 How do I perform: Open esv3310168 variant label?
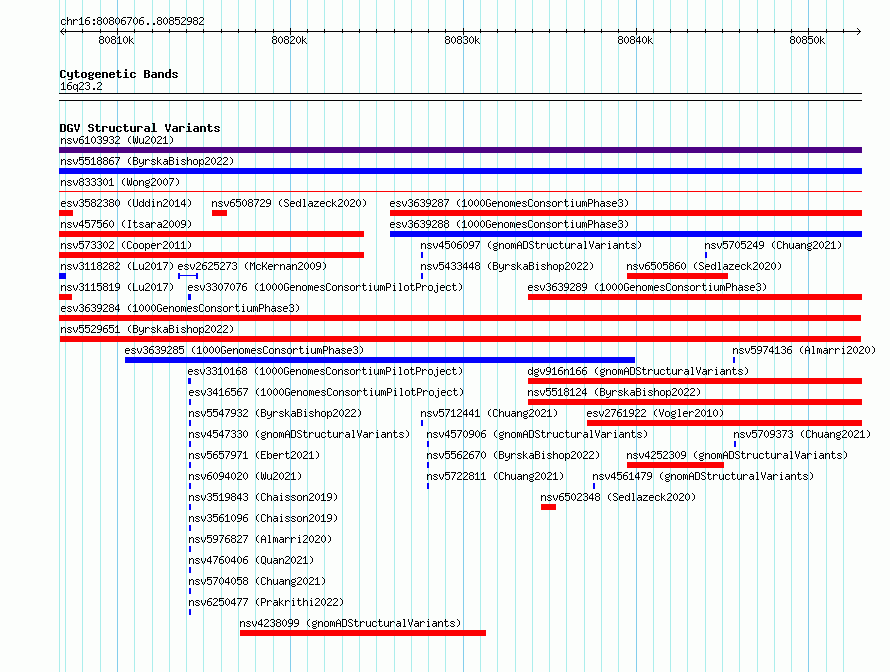[x=325, y=371]
